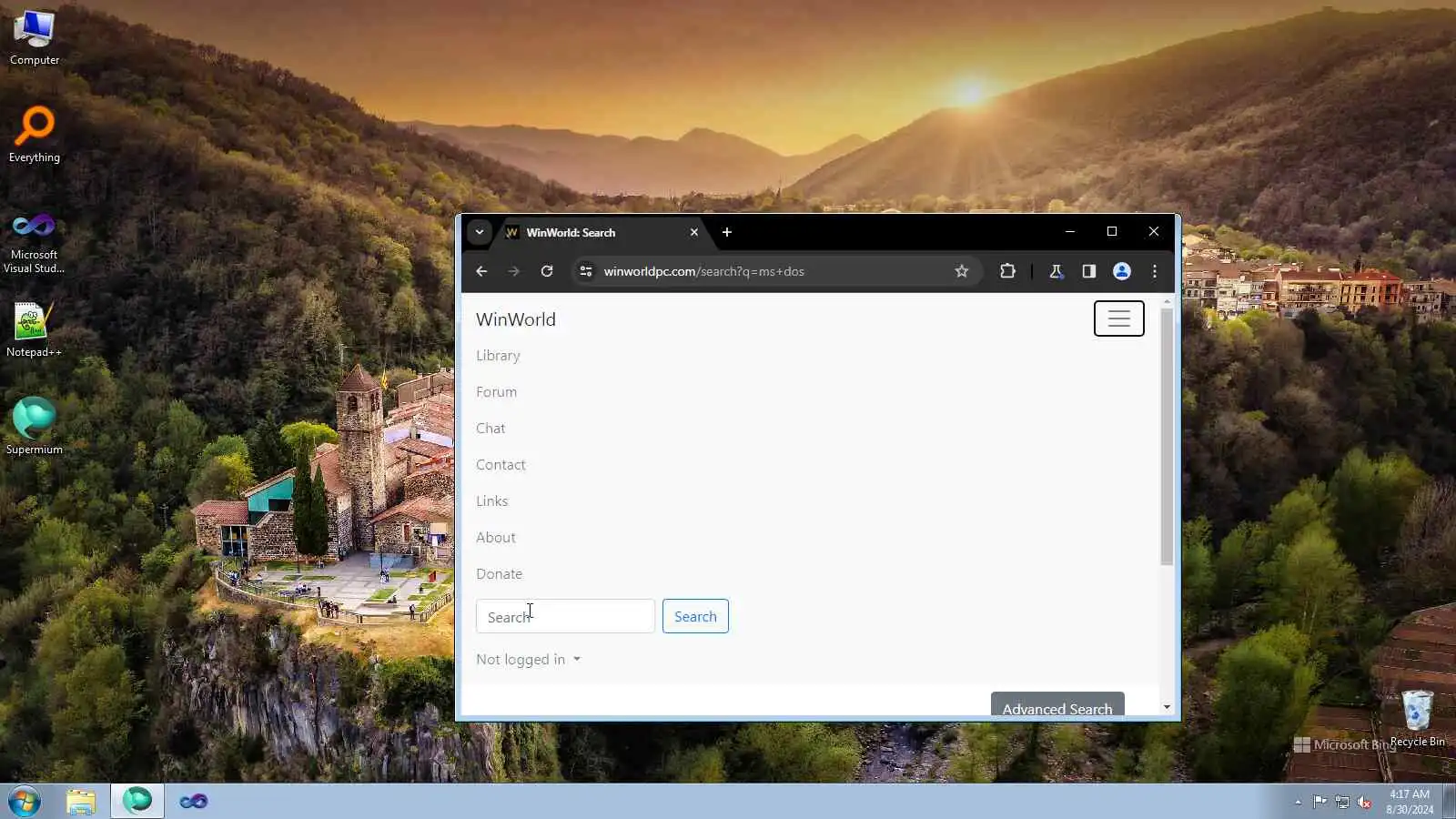The height and width of the screenshot is (819, 1456).
Task: Focus the WinWorld Search text field
Action: click(565, 616)
